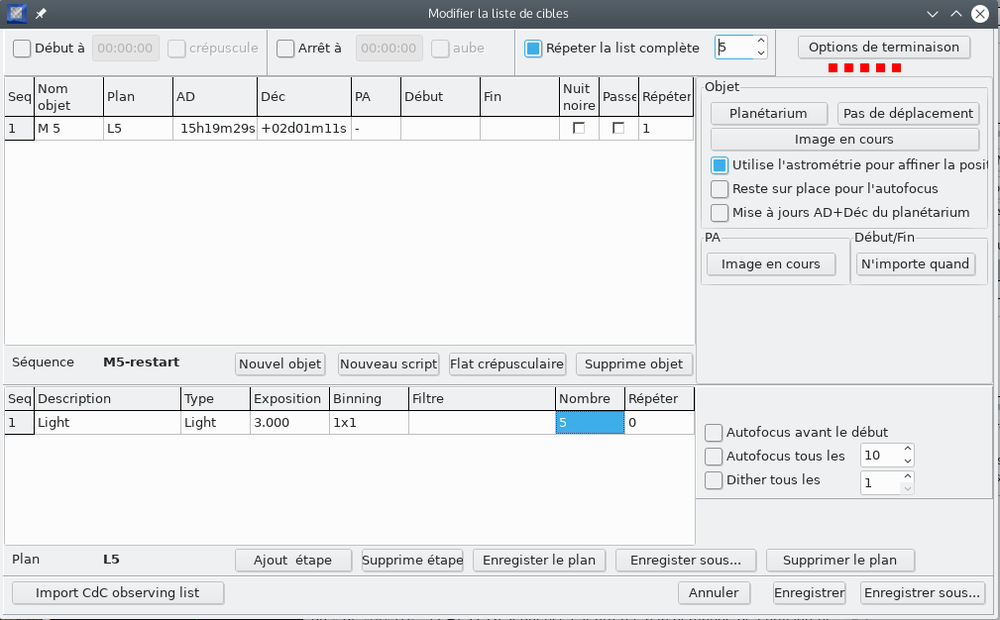Click AD cell 15h19m29s
Screen dimensions: 1000x620
216,128
